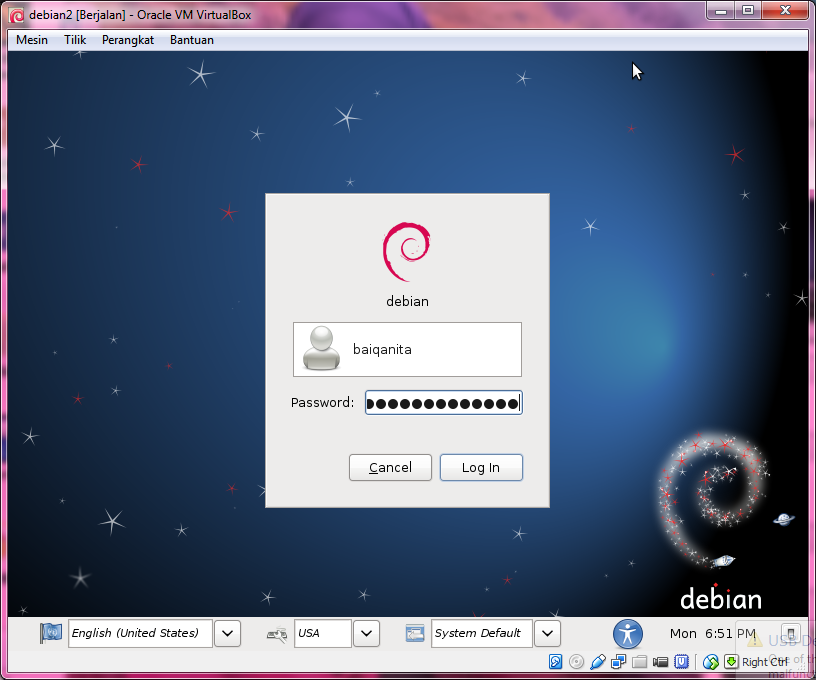Screen dimensions: 816x680
Task: Expand the USA keyboard layout dropdown
Action: point(366,633)
